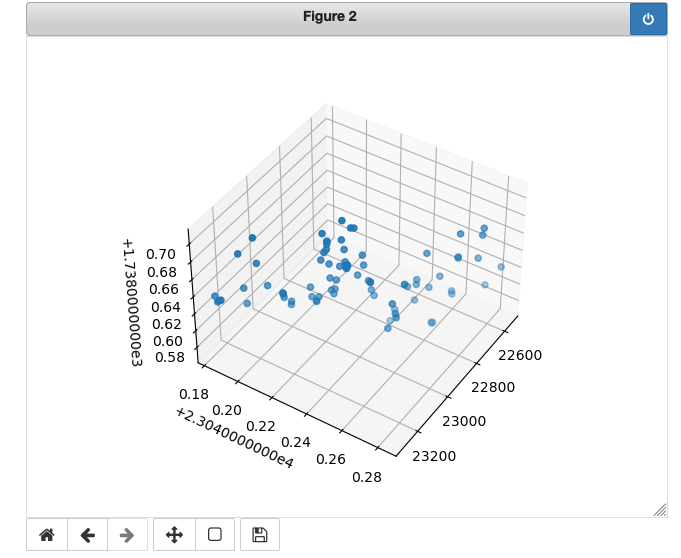The width and height of the screenshot is (681, 558).
Task: Click z-axis tick label 0.62
Action: click(167, 324)
